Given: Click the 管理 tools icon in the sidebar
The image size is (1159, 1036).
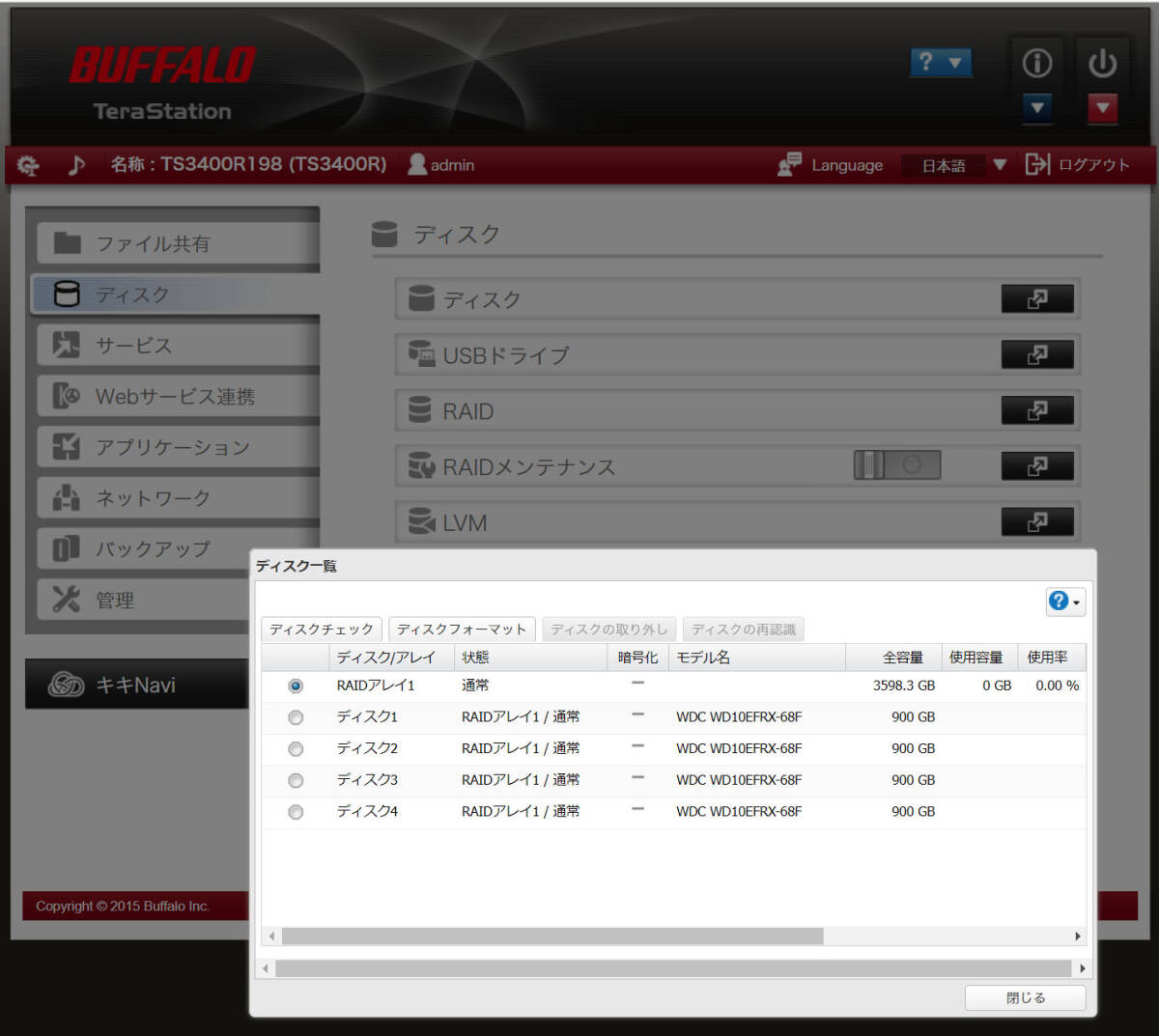Looking at the screenshot, I should pos(66,600).
